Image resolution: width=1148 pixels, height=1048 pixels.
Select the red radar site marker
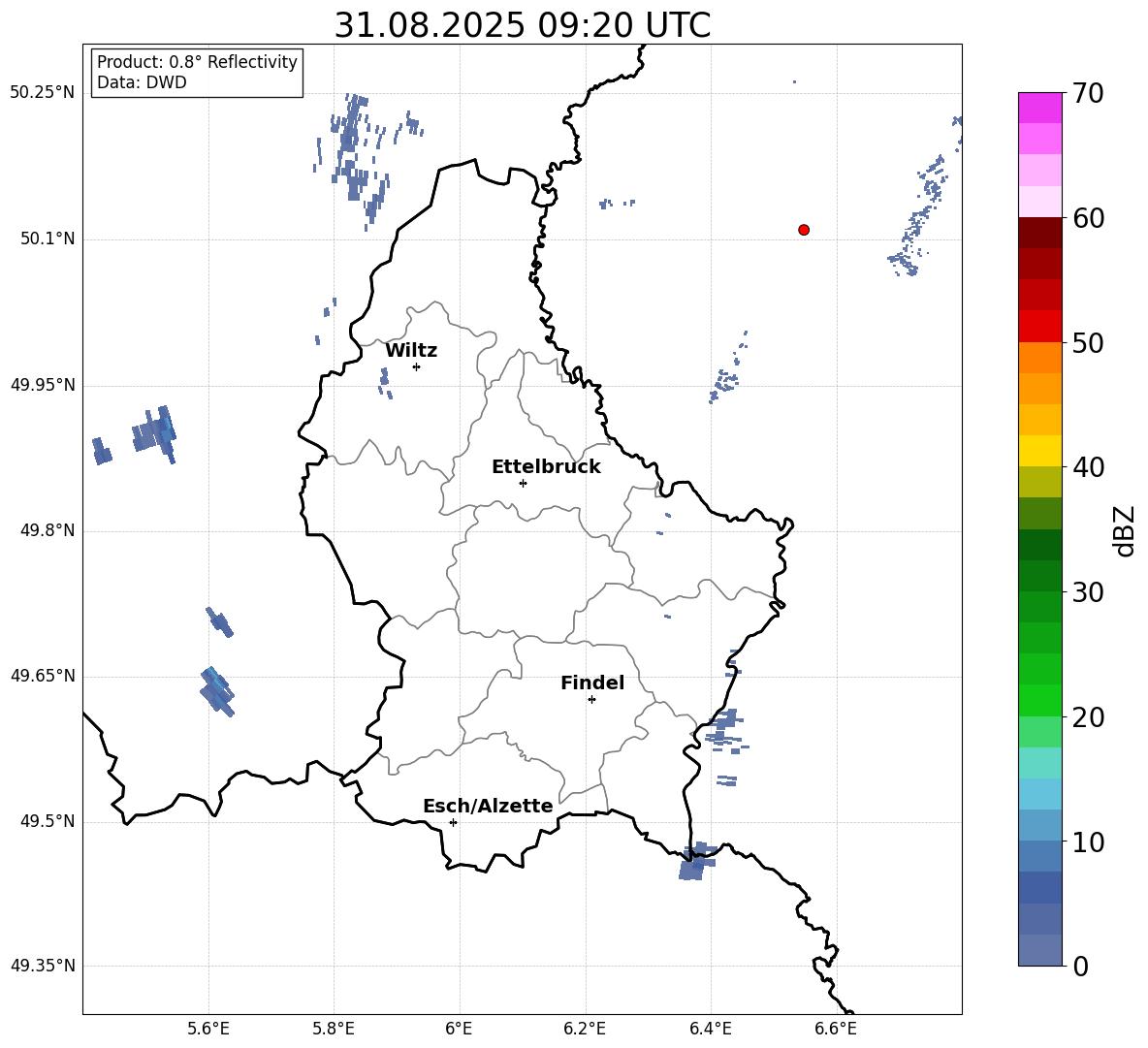tap(804, 230)
